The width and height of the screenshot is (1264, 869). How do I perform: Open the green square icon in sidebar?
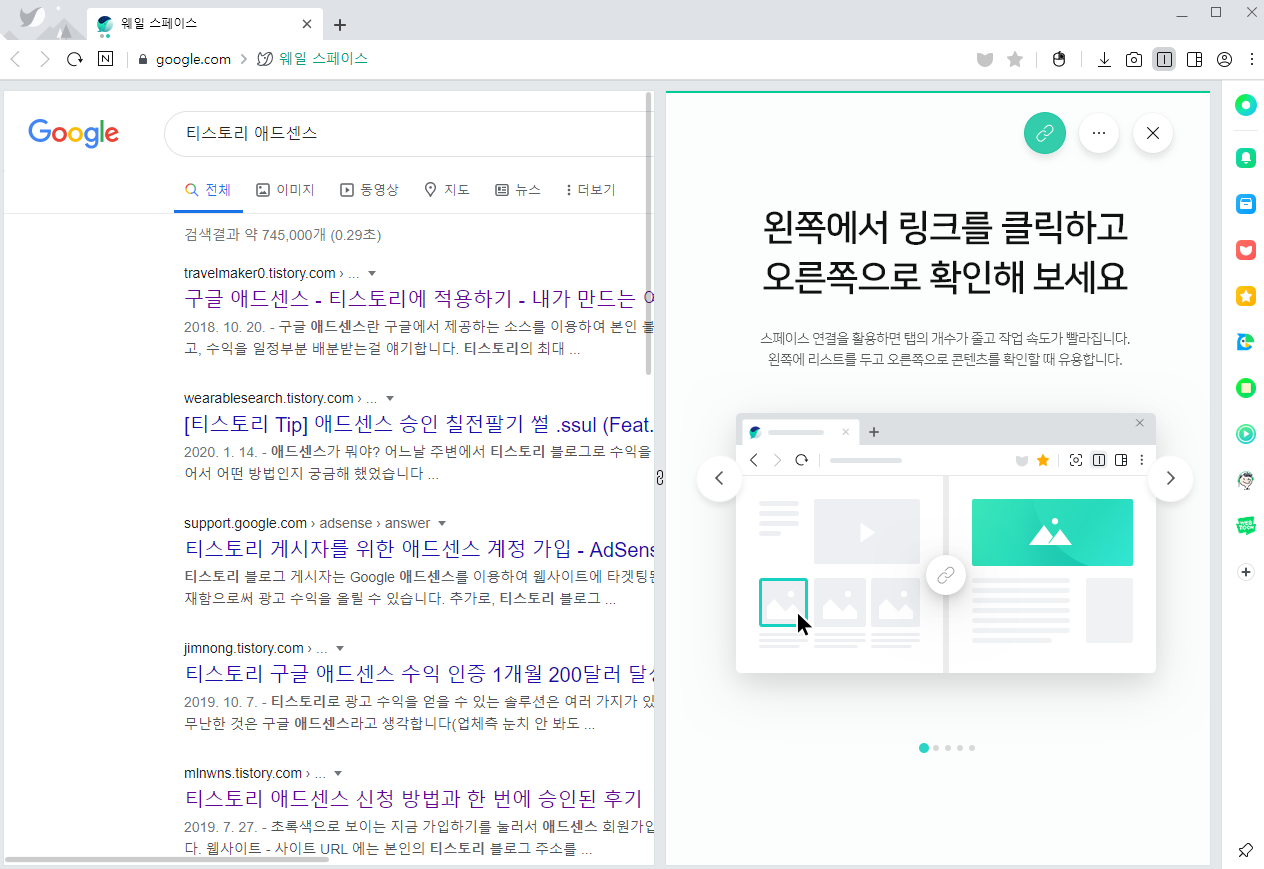(1245, 388)
